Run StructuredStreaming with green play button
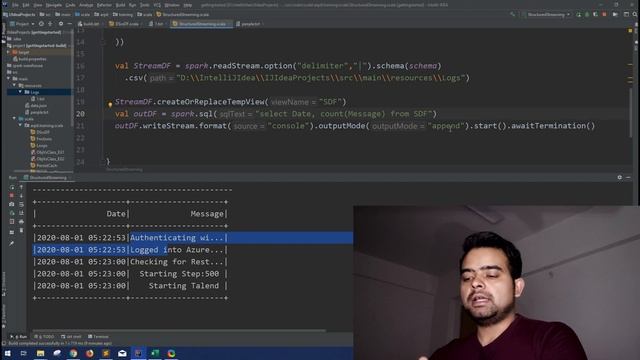 (x=578, y=15)
